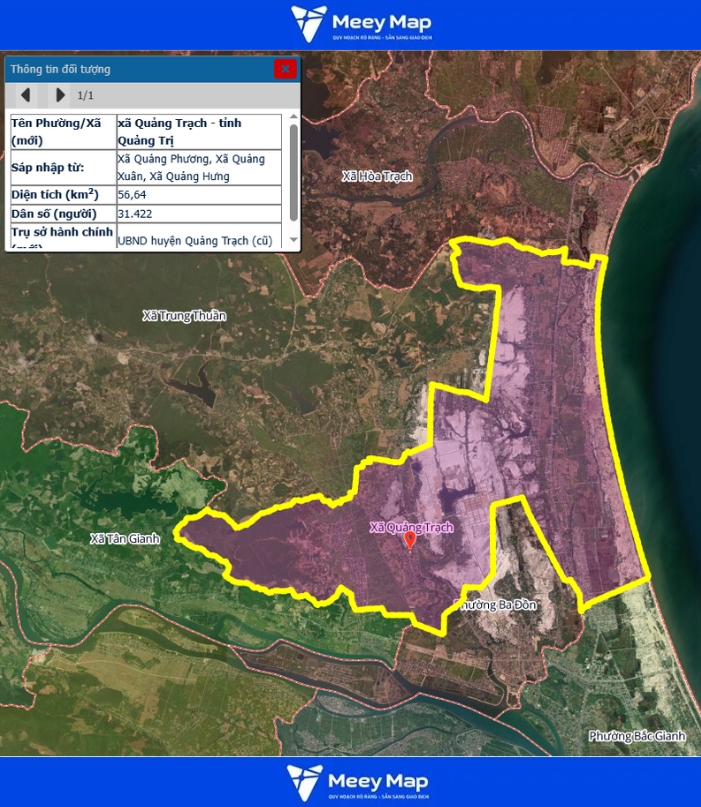Screen dimensions: 701x807
Task: Click the Diện tích value 56,64 cell
Action: click(198, 194)
